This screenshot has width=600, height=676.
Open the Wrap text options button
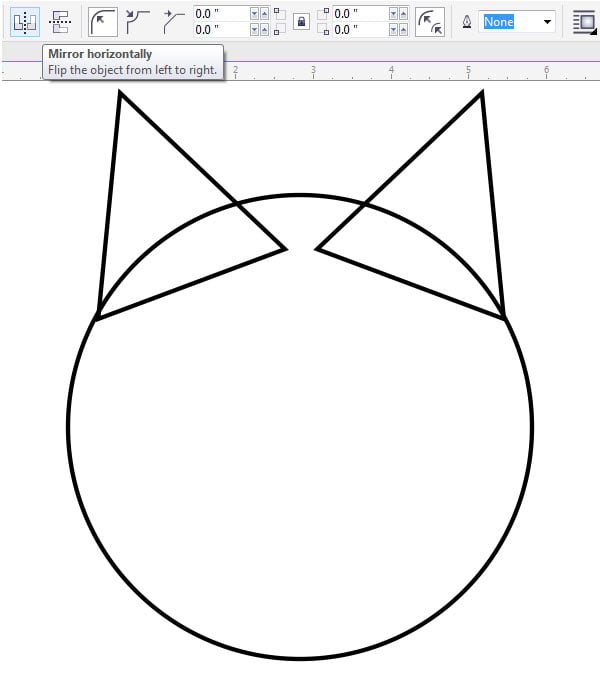(x=584, y=22)
